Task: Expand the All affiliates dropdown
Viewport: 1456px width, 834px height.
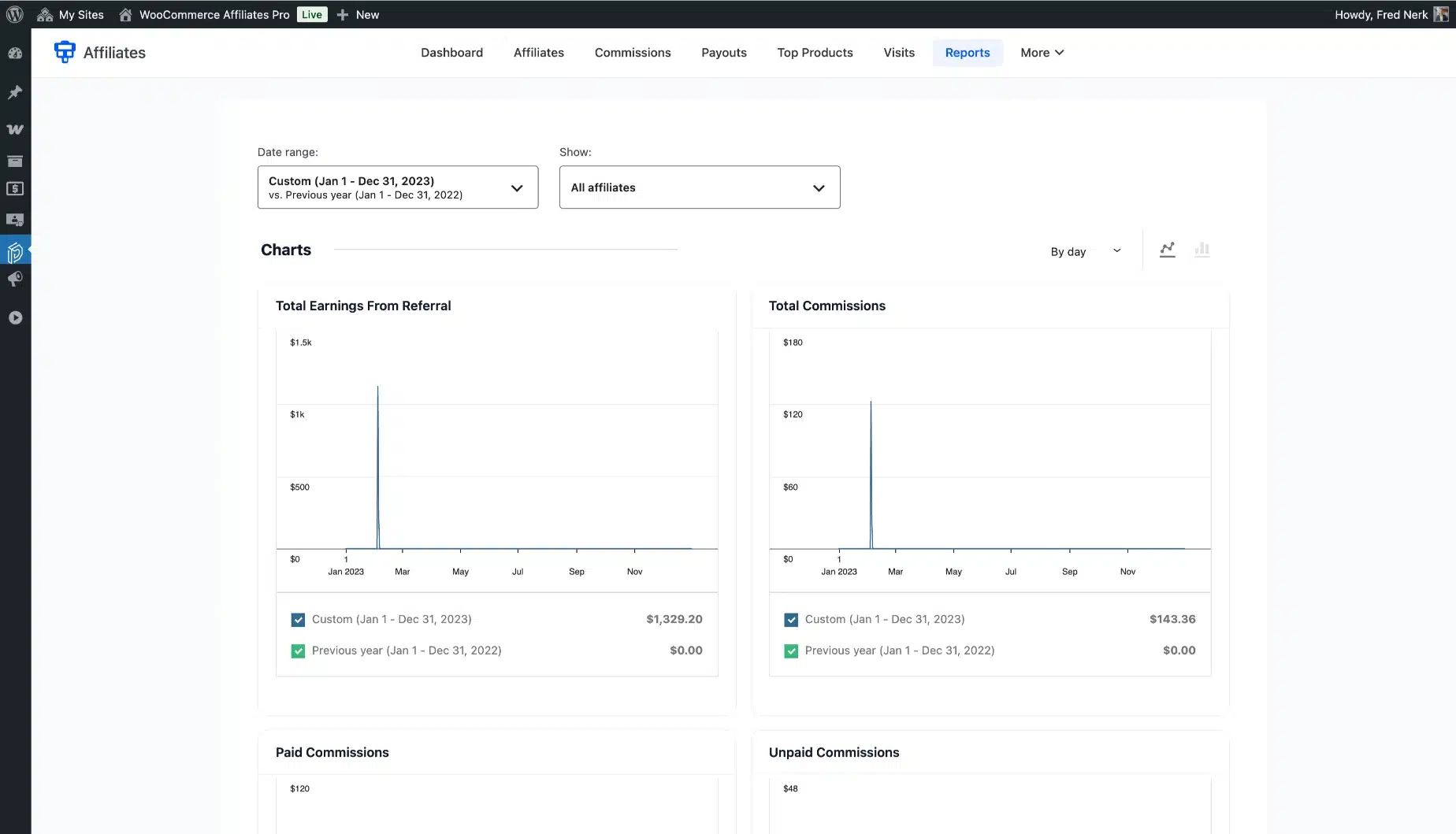Action: tap(699, 187)
